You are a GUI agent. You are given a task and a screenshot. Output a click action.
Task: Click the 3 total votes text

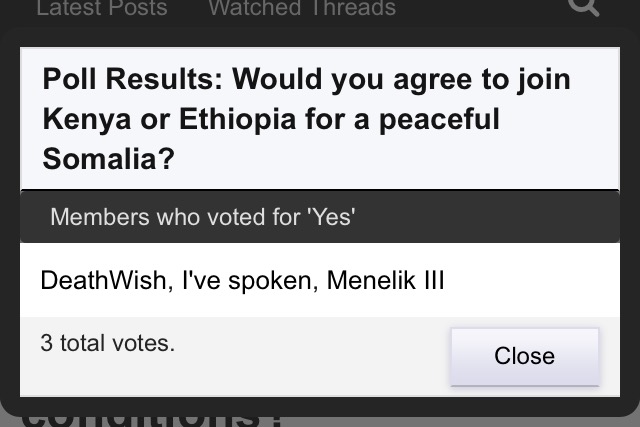tap(107, 344)
